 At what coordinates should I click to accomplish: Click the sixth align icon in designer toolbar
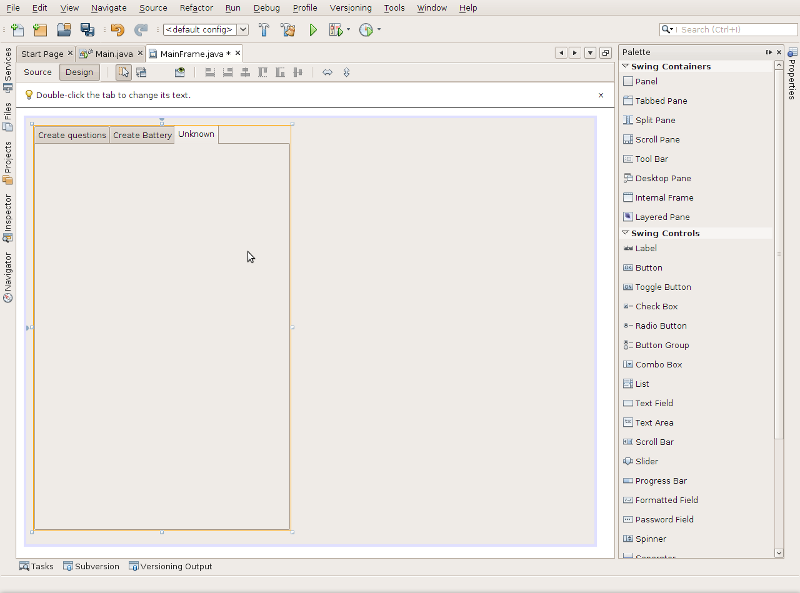pos(298,72)
